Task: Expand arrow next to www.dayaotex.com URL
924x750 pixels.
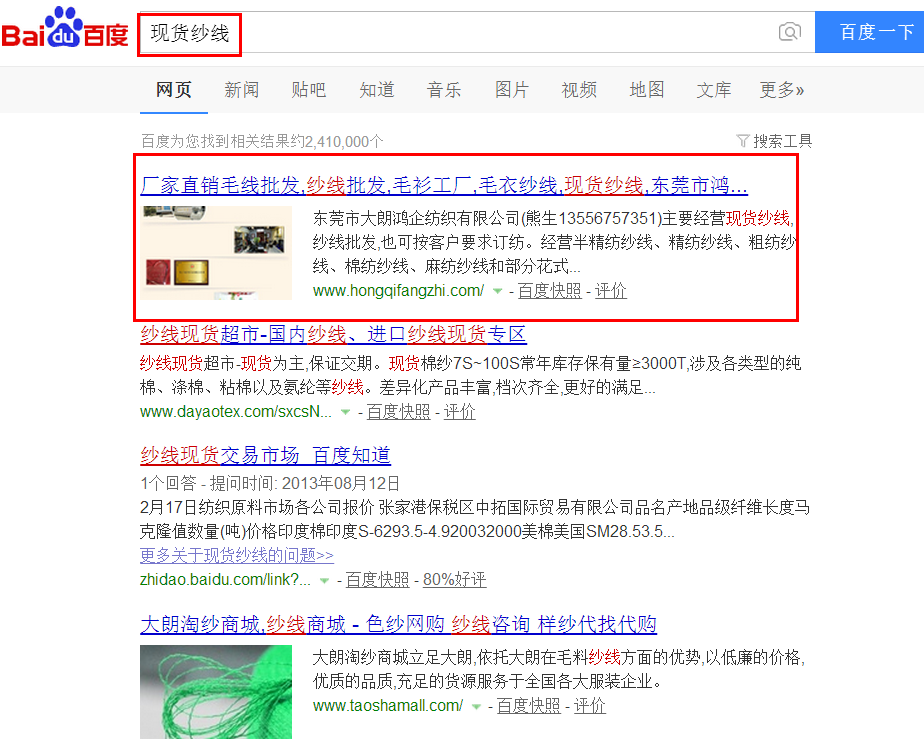Action: click(x=346, y=412)
